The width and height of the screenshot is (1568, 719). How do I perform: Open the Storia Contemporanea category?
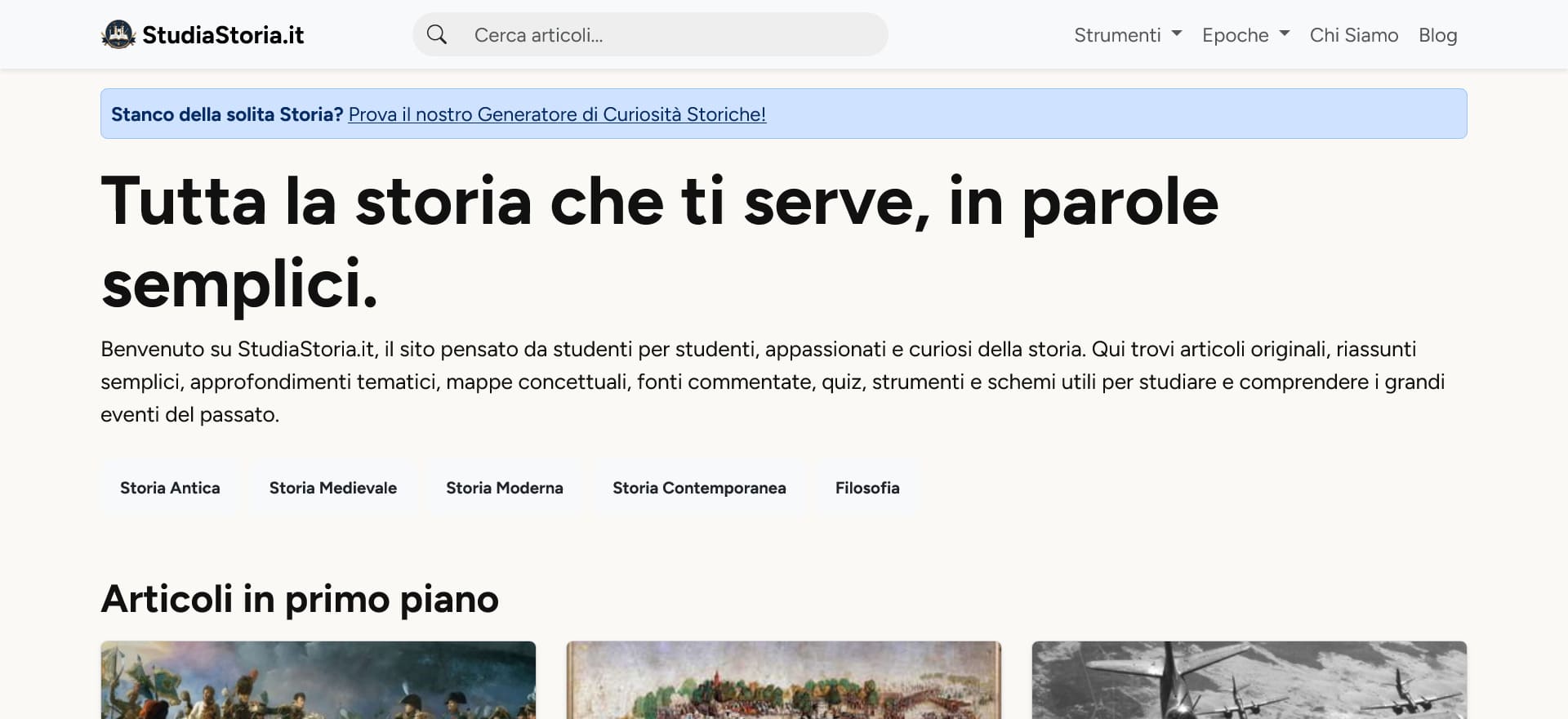pyautogui.click(x=699, y=488)
